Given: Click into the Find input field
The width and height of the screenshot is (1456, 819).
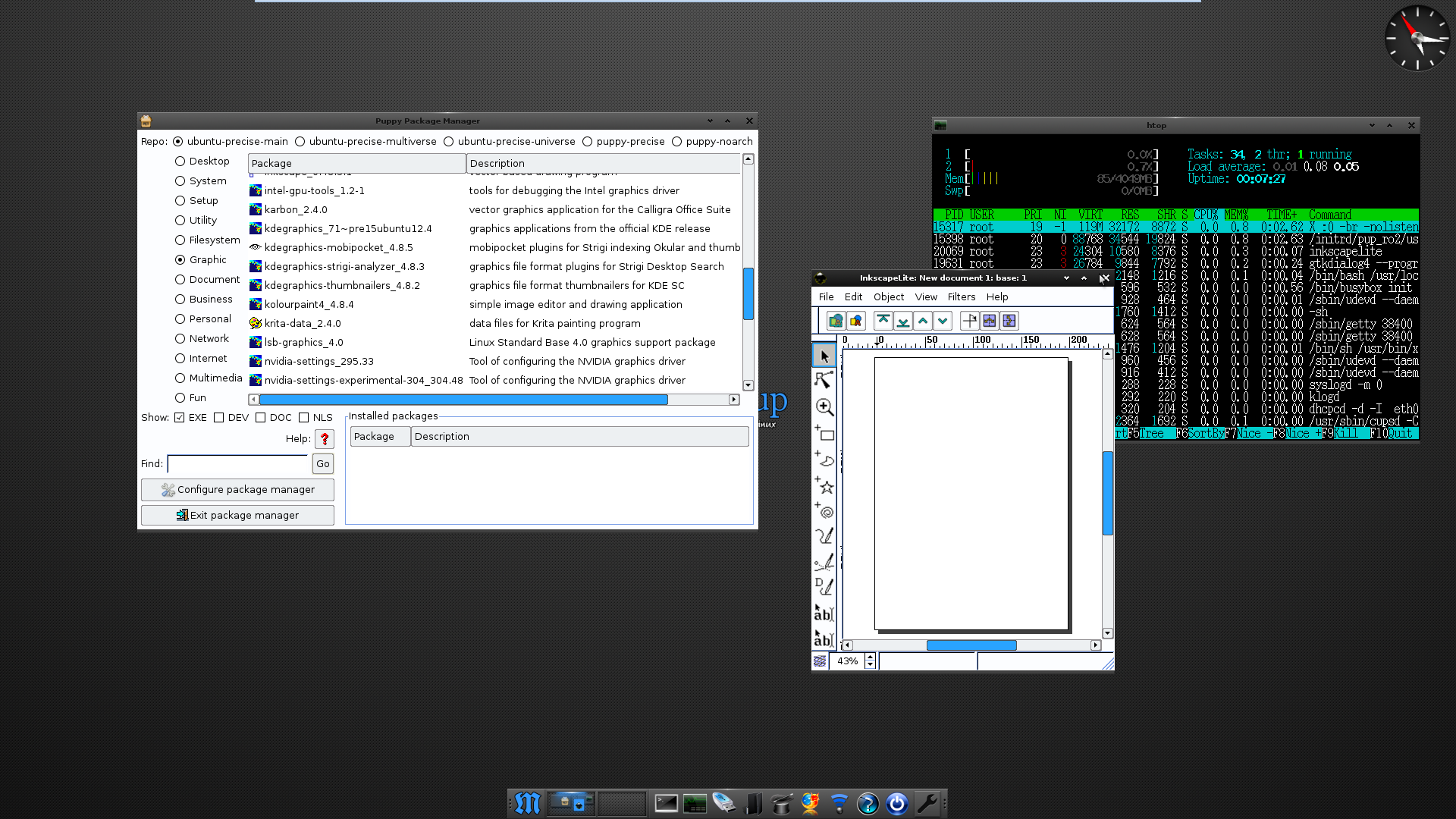Looking at the screenshot, I should click(x=238, y=464).
